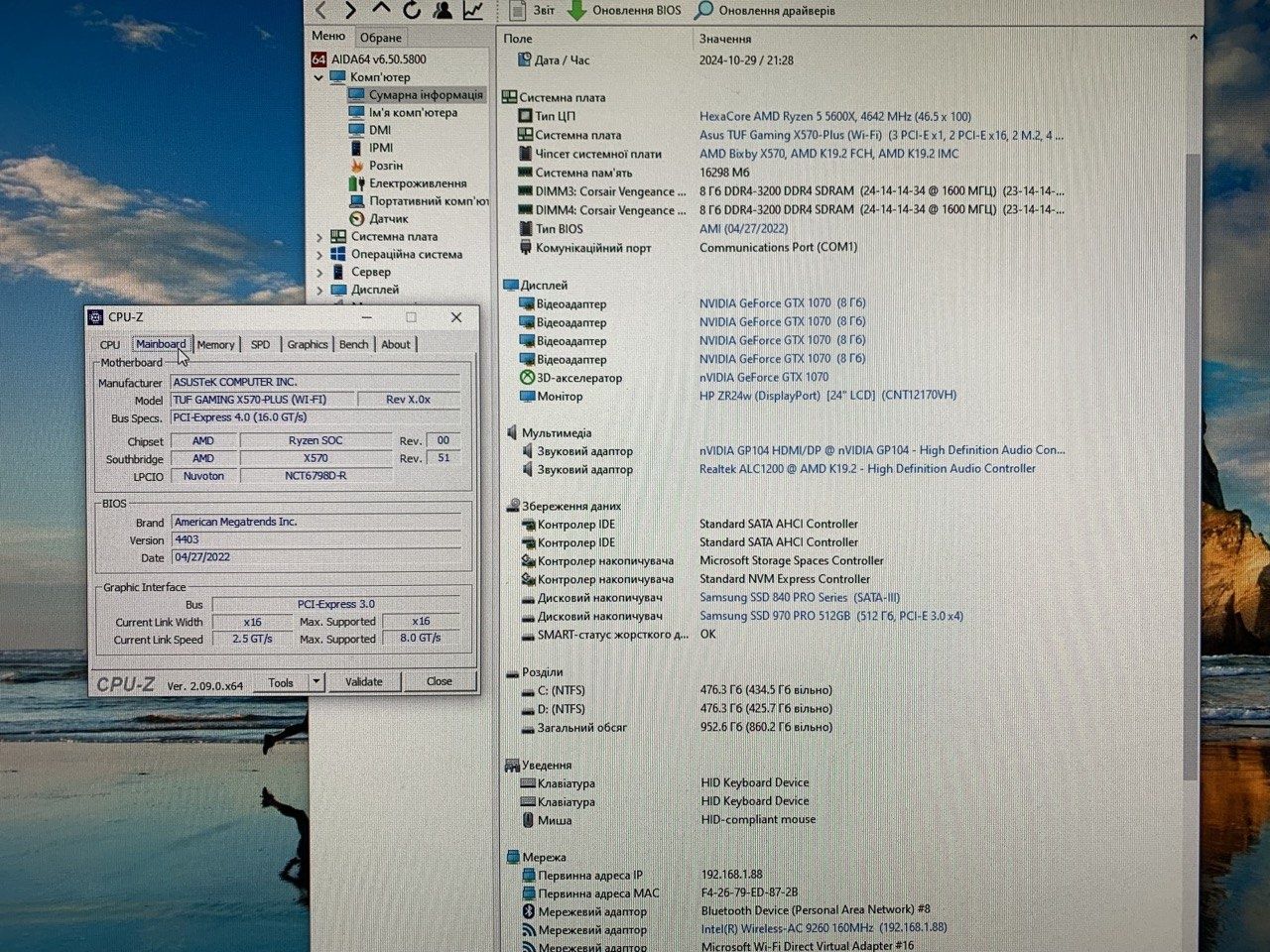Click Tools button in CPU-Z
Screen dimensions: 1270x952
[x=281, y=682]
